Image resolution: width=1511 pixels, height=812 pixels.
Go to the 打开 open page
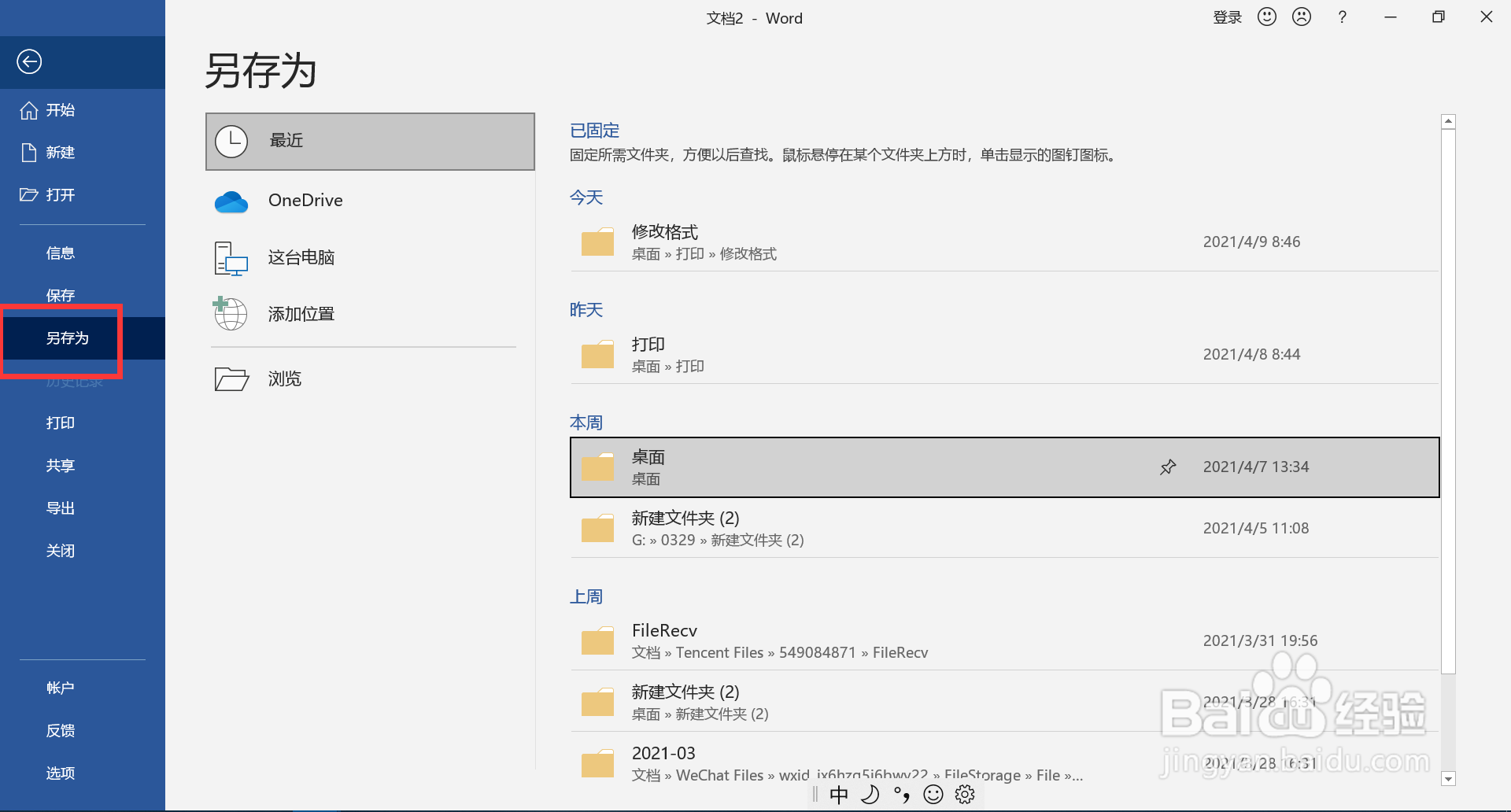(83, 195)
